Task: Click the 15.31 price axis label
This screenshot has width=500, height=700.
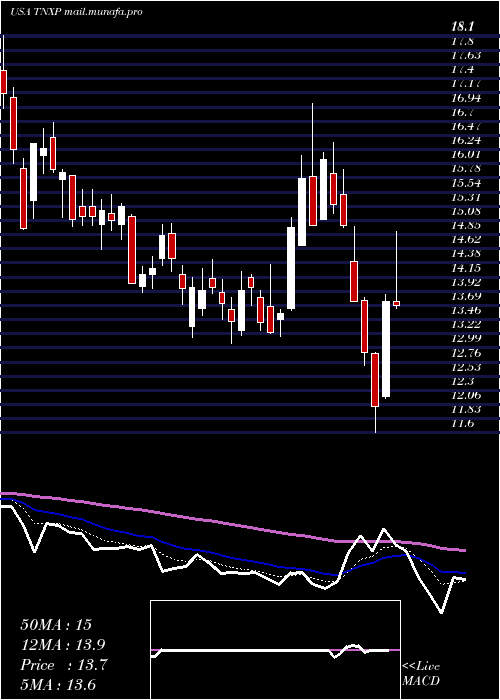Action: click(x=466, y=197)
